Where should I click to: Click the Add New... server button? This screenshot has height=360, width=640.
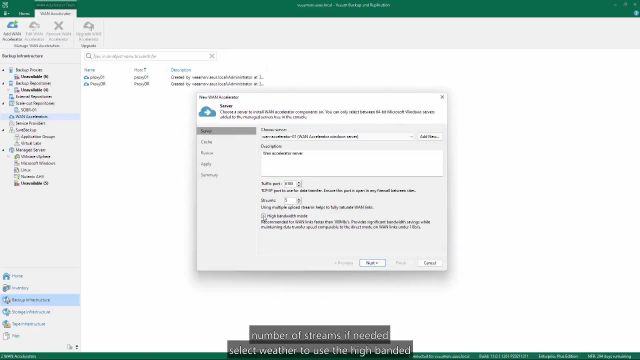pos(429,137)
